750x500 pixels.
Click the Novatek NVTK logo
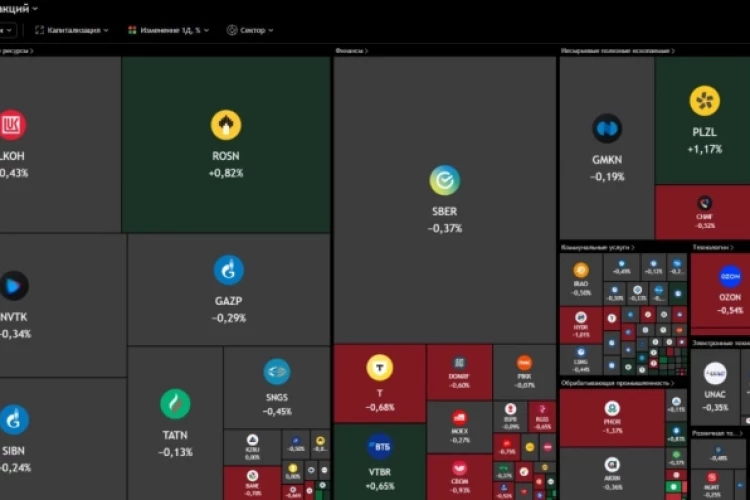click(13, 286)
